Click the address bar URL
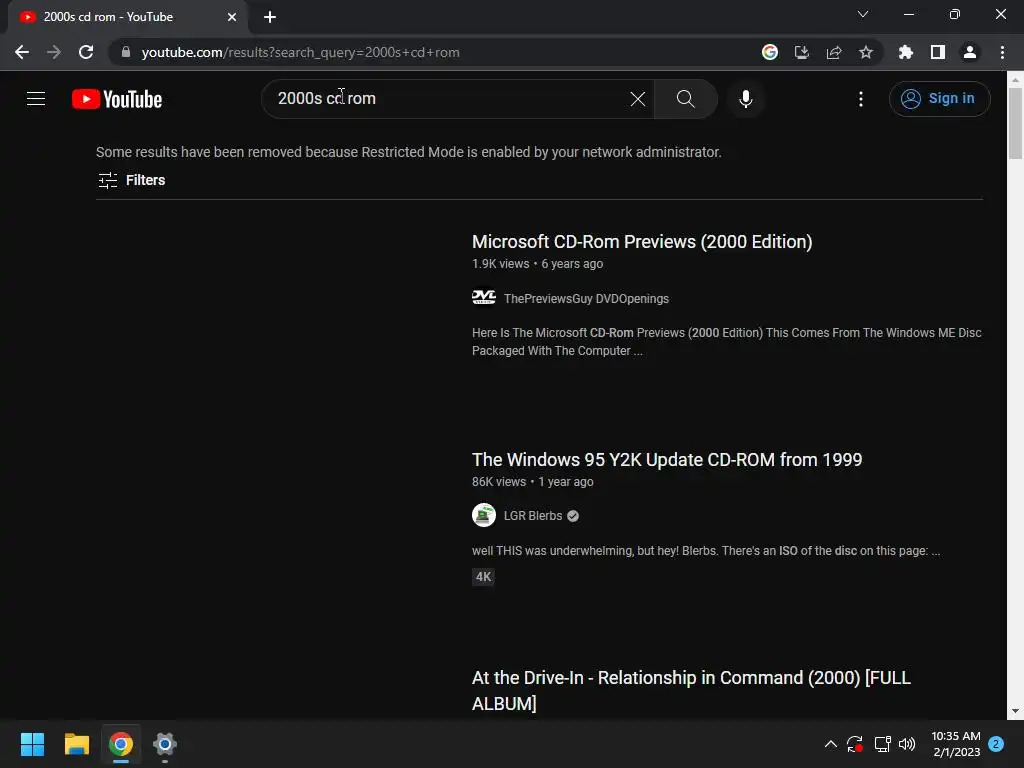This screenshot has width=1024, height=768. click(x=300, y=52)
